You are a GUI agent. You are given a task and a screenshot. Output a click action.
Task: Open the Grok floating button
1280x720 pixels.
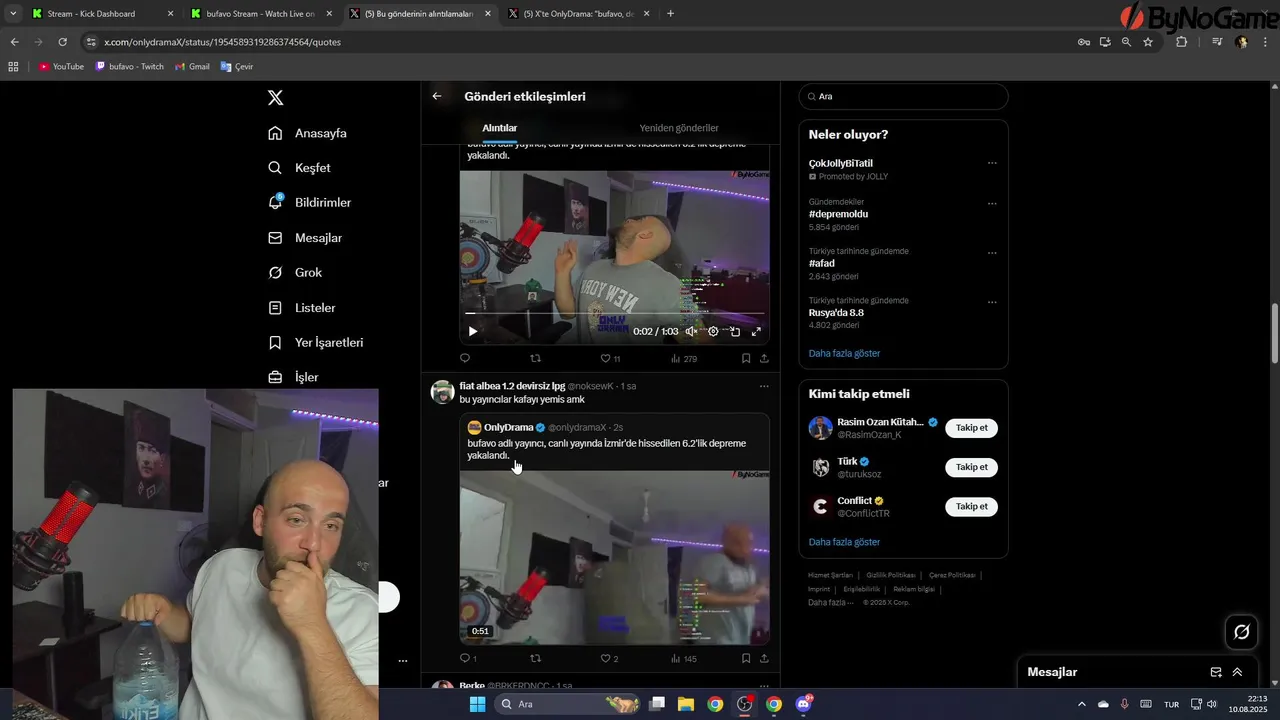click(1242, 631)
